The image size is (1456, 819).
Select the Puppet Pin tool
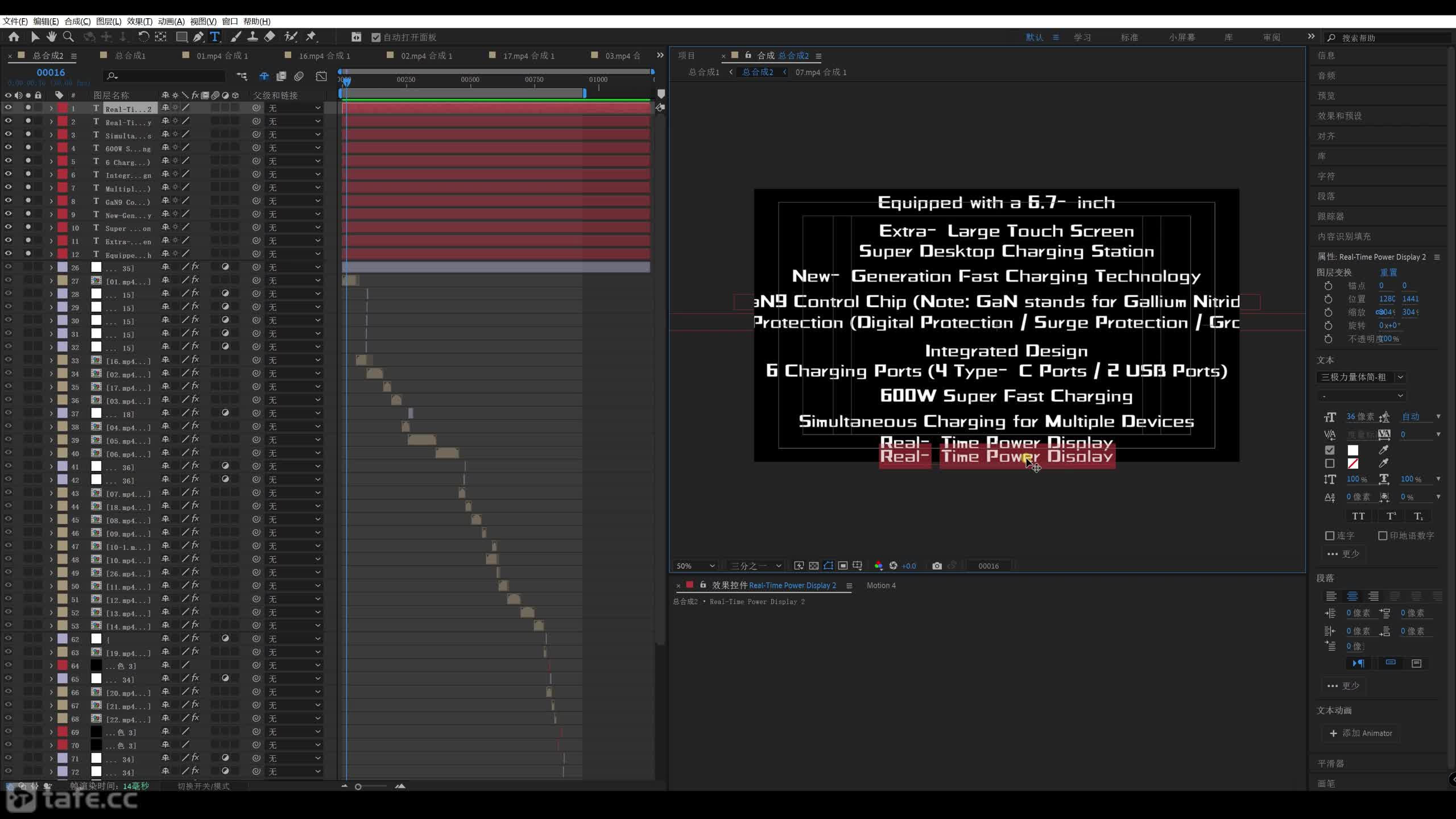click(311, 37)
